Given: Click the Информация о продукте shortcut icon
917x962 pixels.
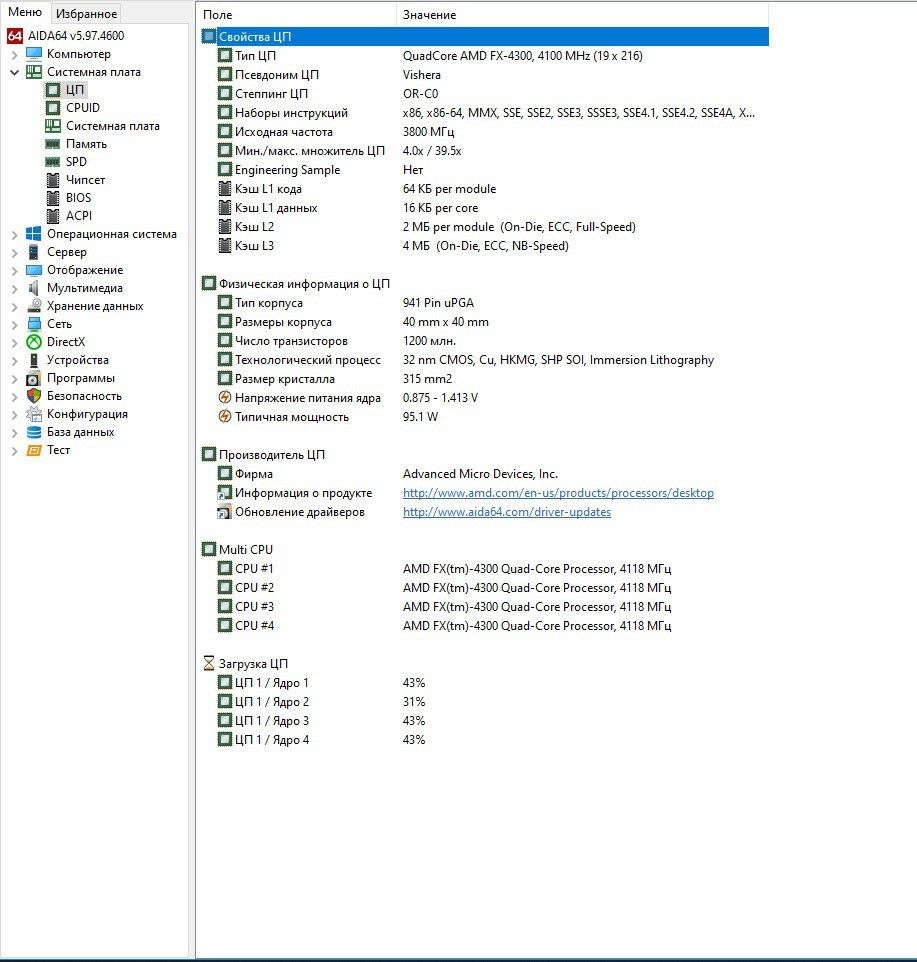Looking at the screenshot, I should [224, 493].
